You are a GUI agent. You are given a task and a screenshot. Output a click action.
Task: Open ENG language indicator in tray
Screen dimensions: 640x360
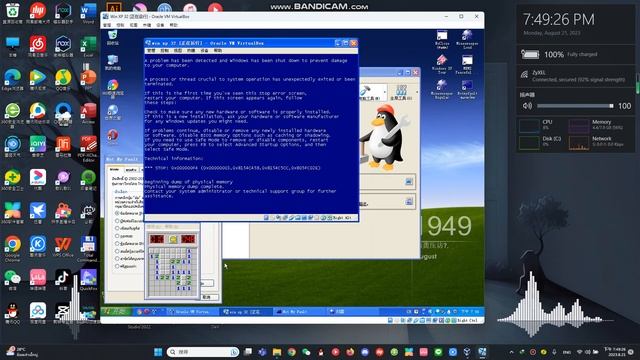[567, 352]
